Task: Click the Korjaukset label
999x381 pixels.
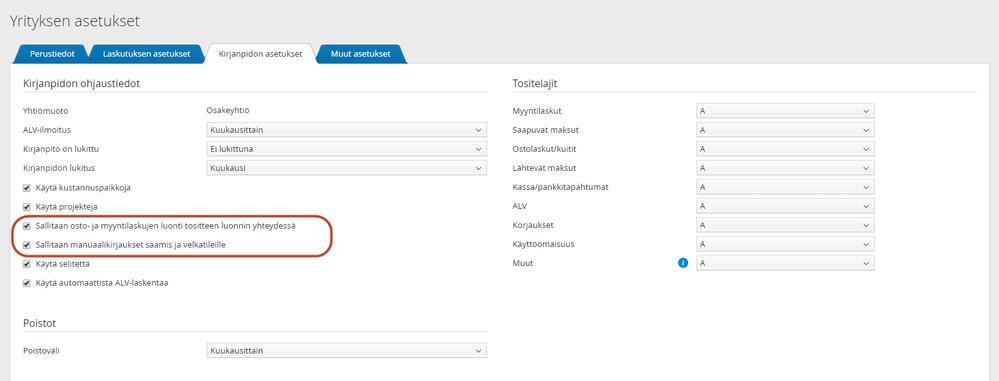Action: click(533, 225)
